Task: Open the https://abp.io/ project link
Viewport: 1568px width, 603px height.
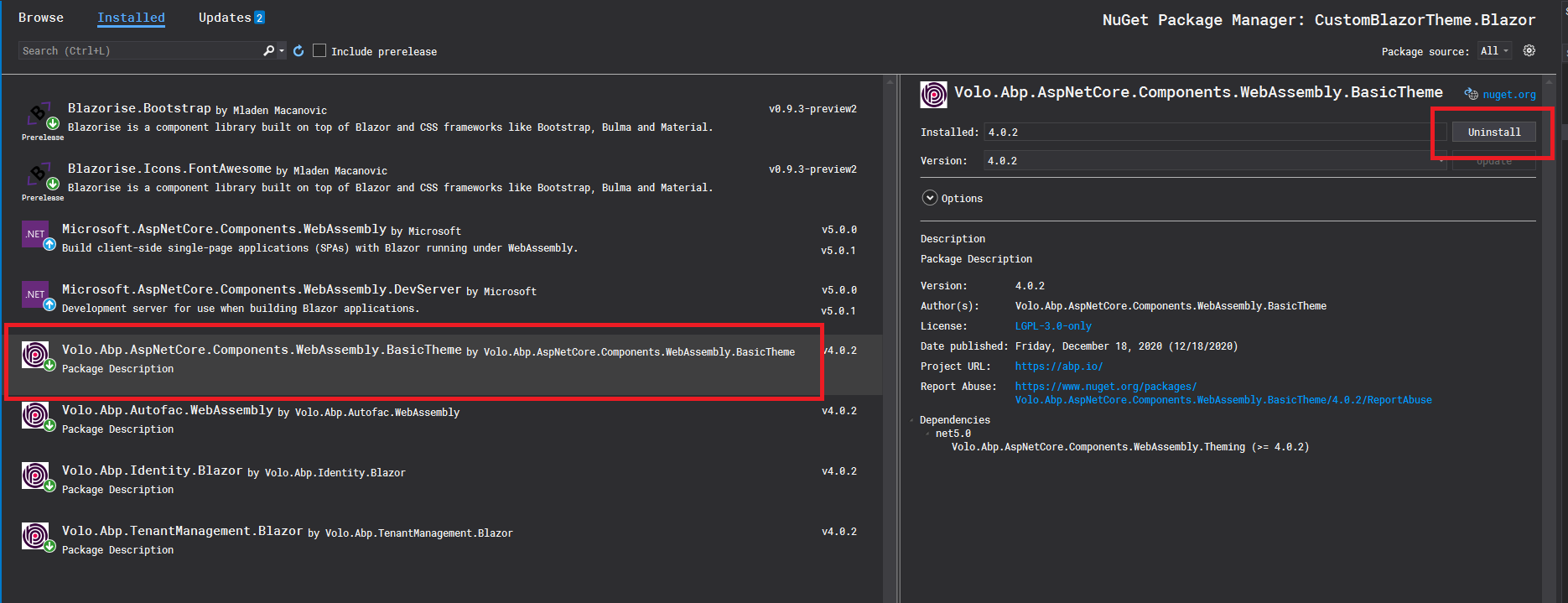Action: 1059,366
